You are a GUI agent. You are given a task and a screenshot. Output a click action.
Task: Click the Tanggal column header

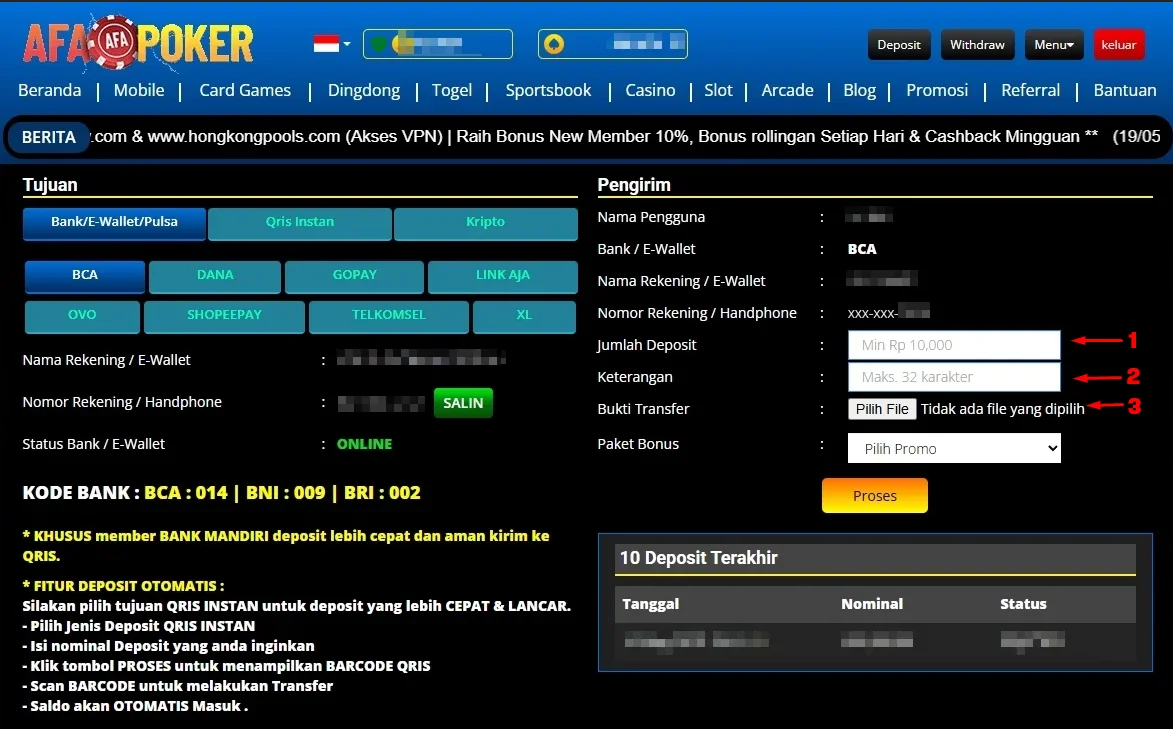[650, 604]
